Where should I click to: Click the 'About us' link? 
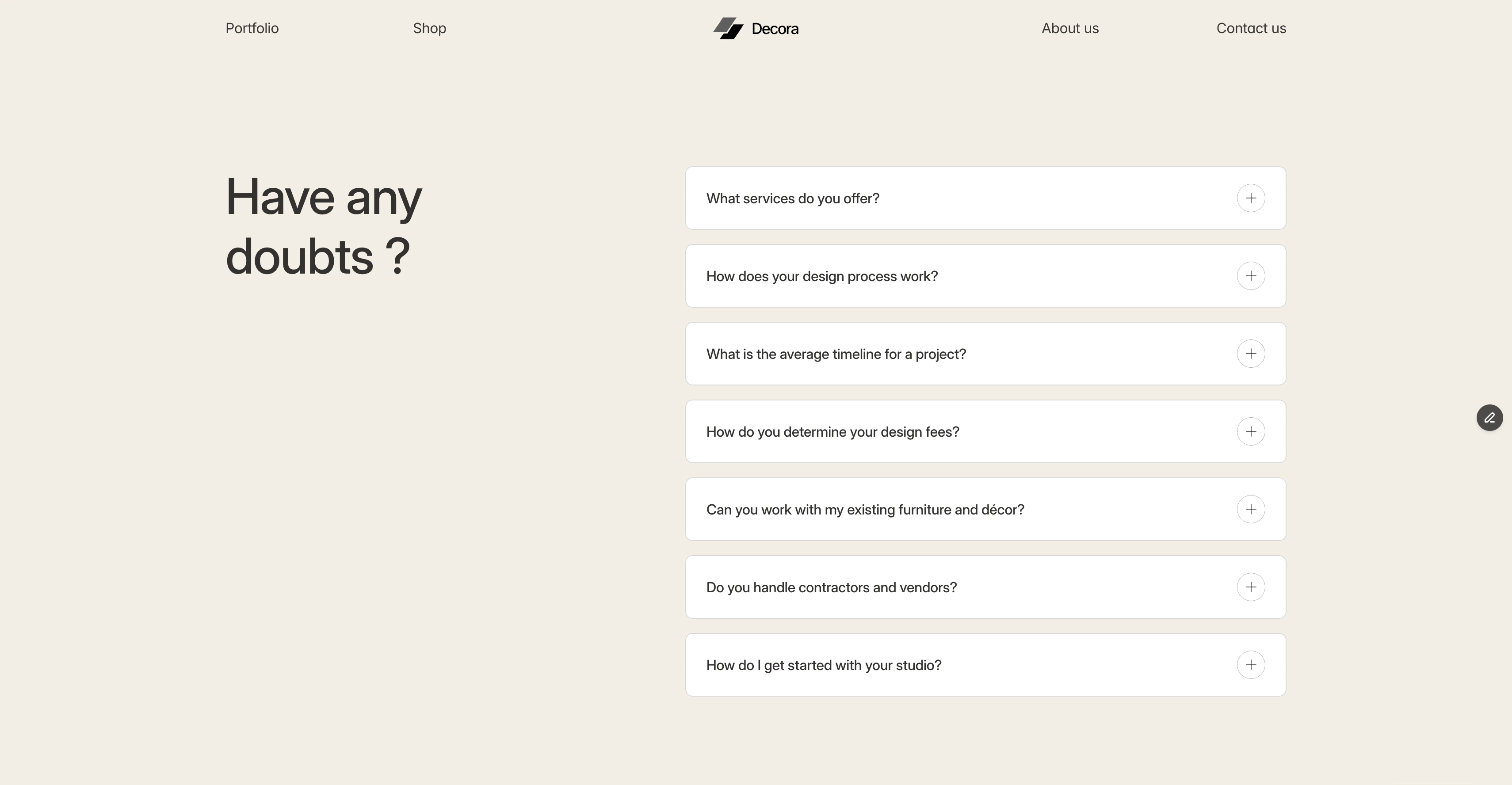(x=1070, y=28)
